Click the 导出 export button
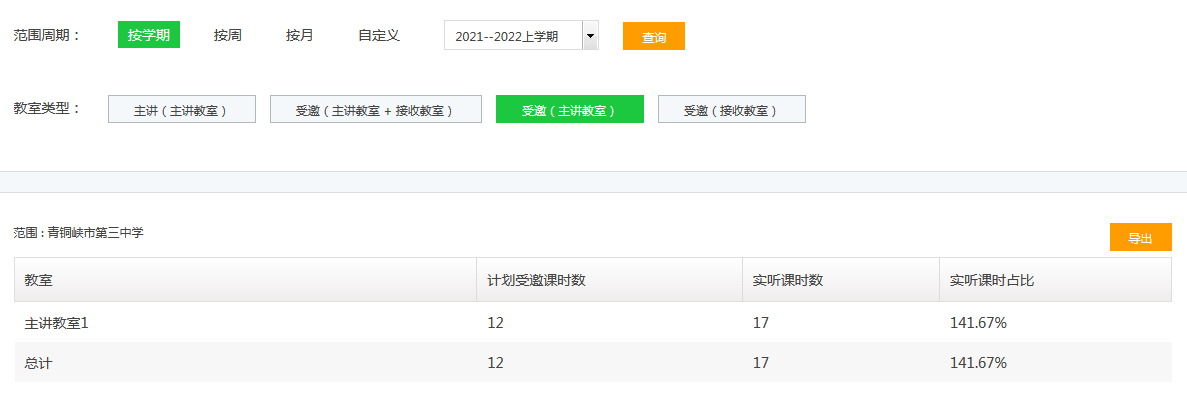The height and width of the screenshot is (420, 1187). tap(1140, 238)
